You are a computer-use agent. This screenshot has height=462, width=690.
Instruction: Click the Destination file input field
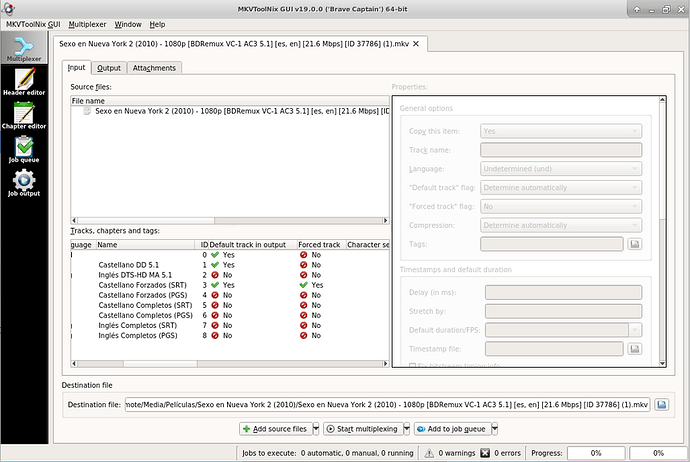(x=387, y=404)
